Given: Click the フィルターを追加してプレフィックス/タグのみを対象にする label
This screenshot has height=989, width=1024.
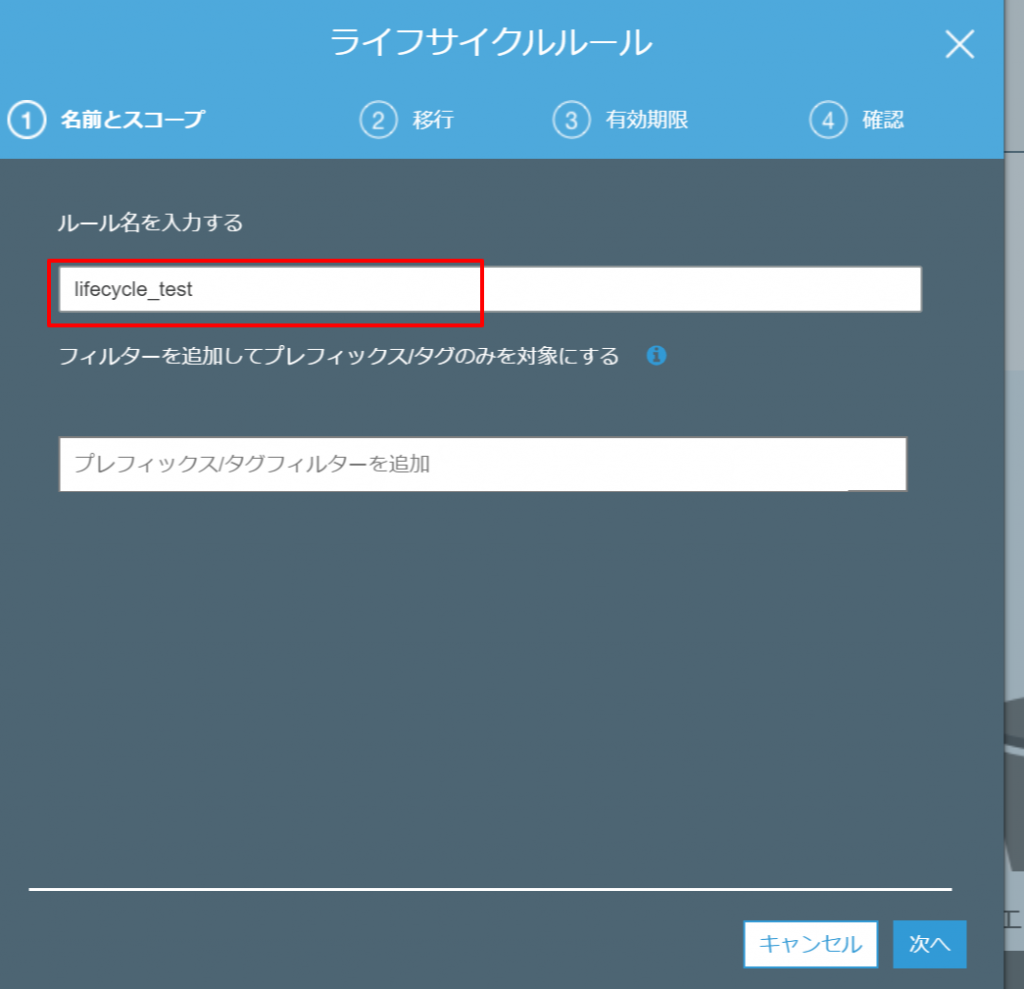Looking at the screenshot, I should [x=339, y=356].
